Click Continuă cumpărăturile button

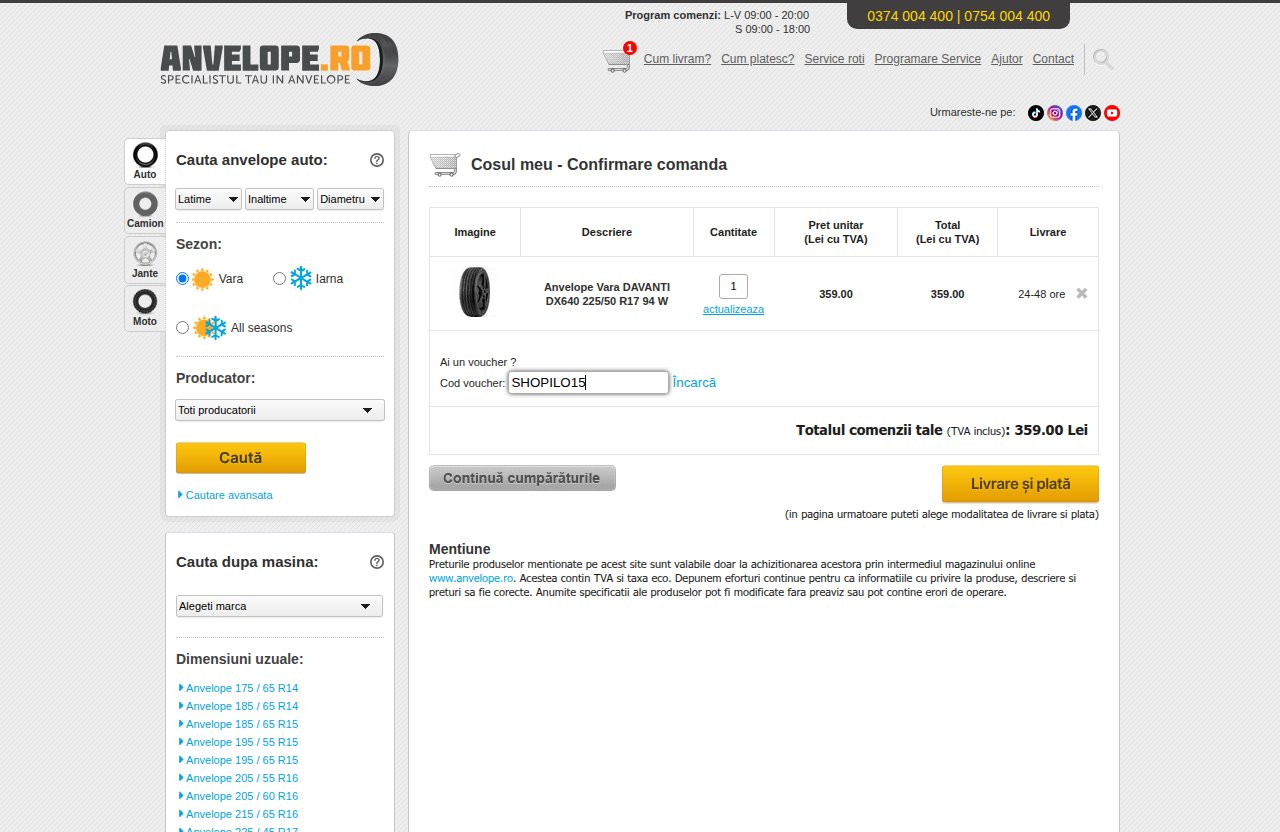[x=522, y=478]
